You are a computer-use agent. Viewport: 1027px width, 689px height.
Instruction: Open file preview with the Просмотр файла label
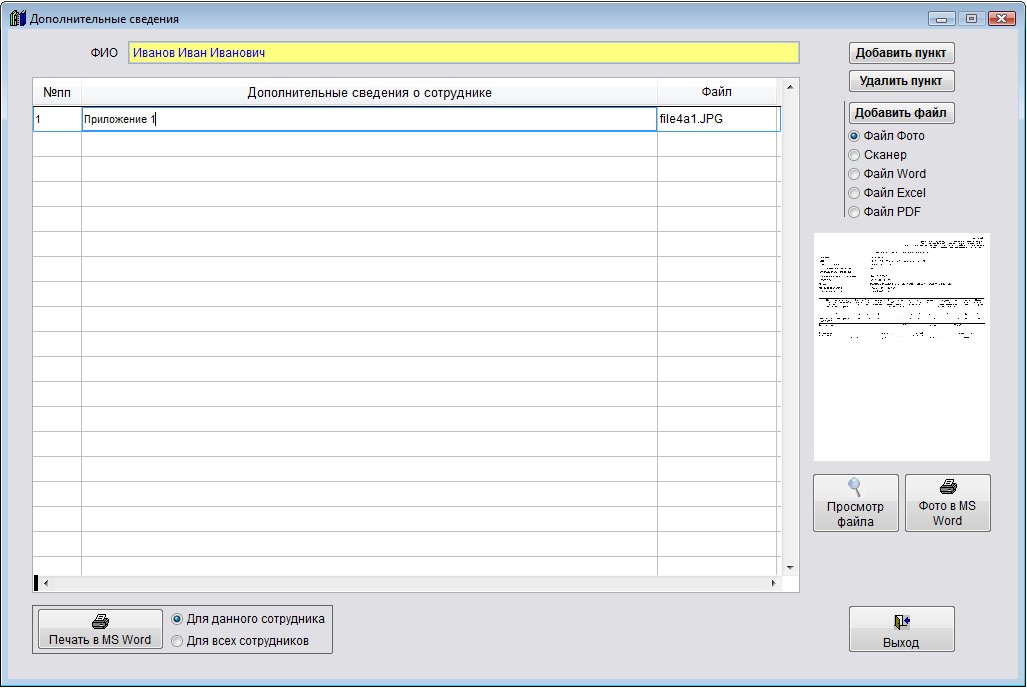[x=855, y=514]
